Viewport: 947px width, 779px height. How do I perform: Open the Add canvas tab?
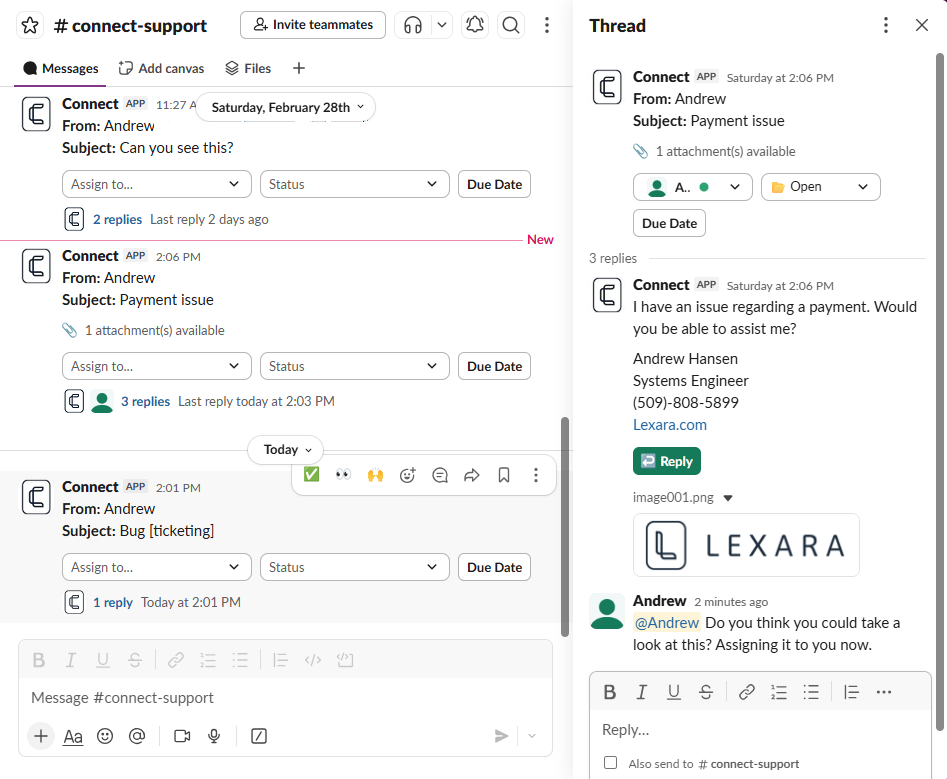click(x=161, y=68)
